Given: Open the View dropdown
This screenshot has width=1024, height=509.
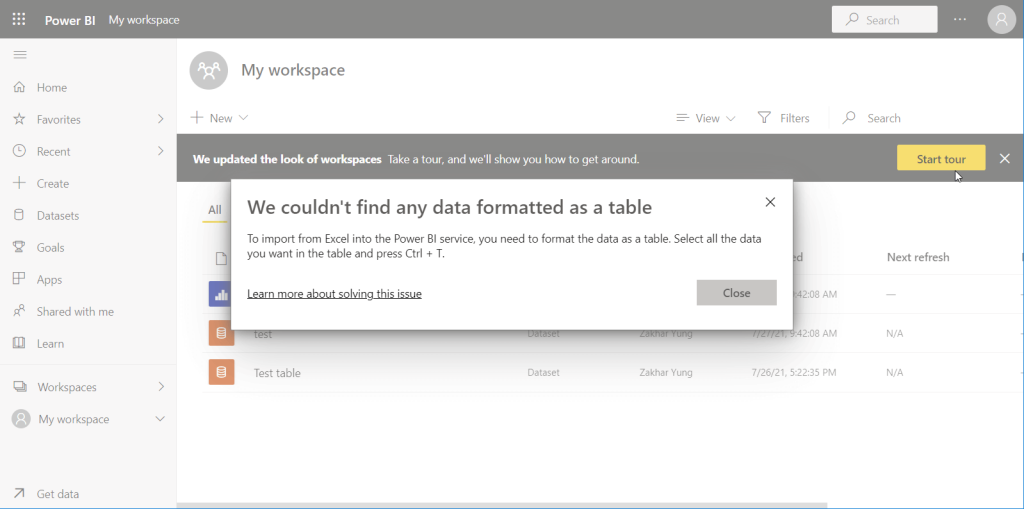Looking at the screenshot, I should pyautogui.click(x=706, y=118).
